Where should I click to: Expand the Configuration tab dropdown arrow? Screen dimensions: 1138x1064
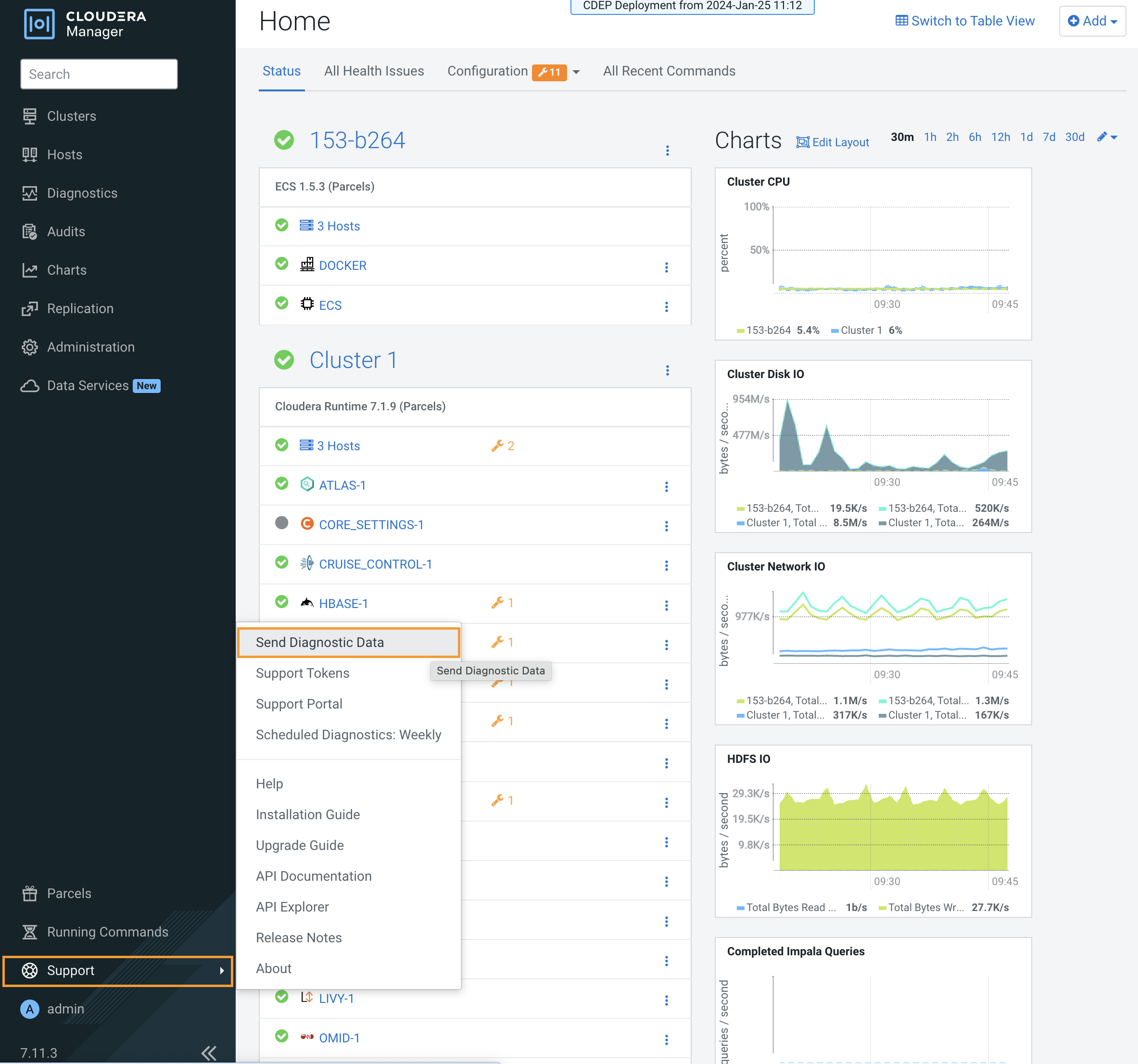pos(576,72)
